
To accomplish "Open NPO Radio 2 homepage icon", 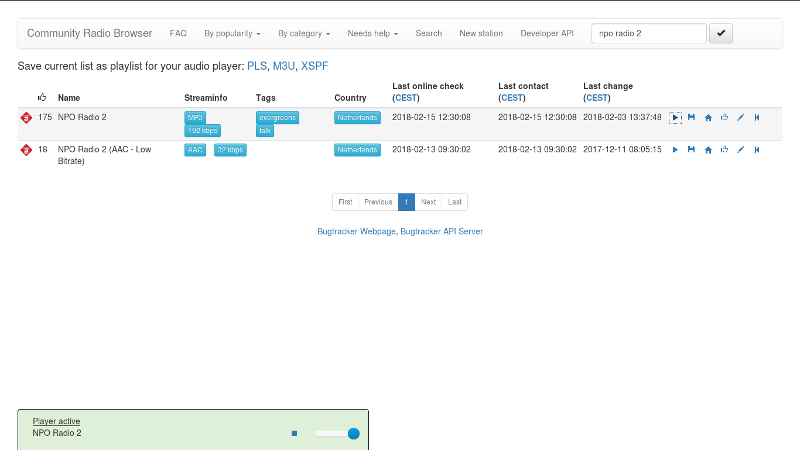I will coord(708,117).
